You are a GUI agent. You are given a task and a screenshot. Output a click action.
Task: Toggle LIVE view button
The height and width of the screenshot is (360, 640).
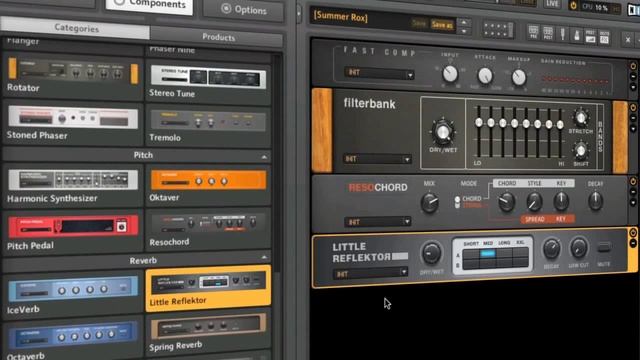tap(552, 4)
